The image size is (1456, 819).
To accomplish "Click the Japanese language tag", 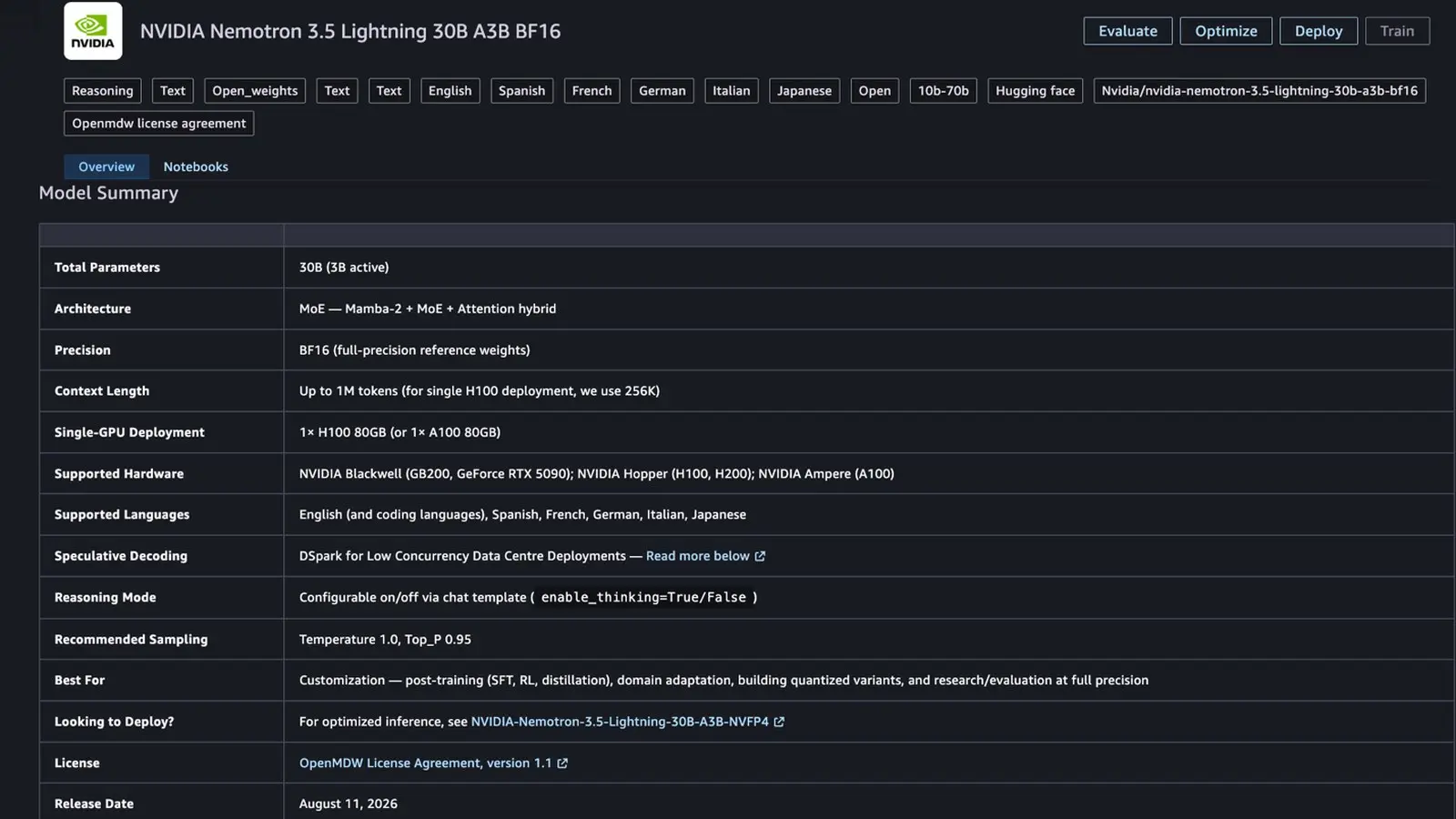I will (x=804, y=91).
